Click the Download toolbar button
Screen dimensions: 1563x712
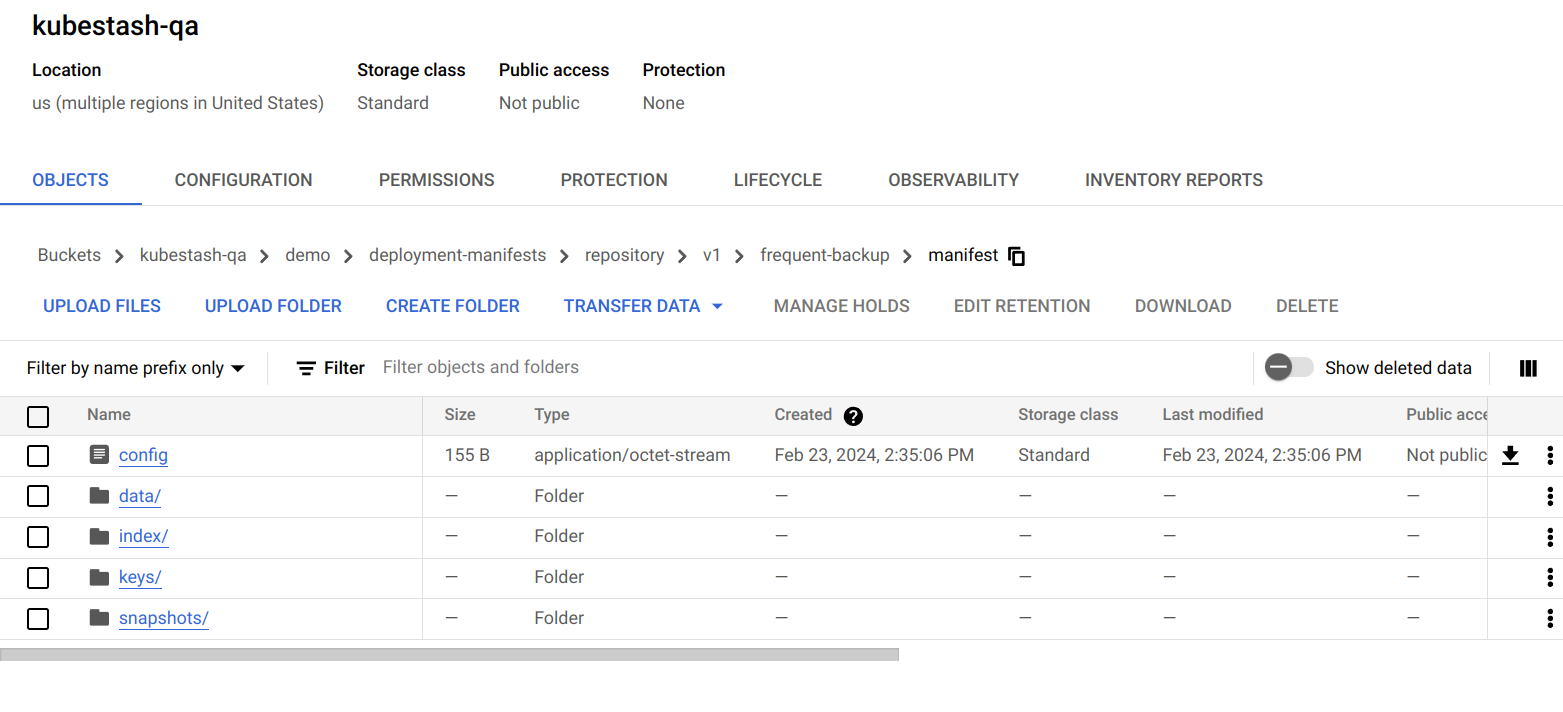point(1183,306)
